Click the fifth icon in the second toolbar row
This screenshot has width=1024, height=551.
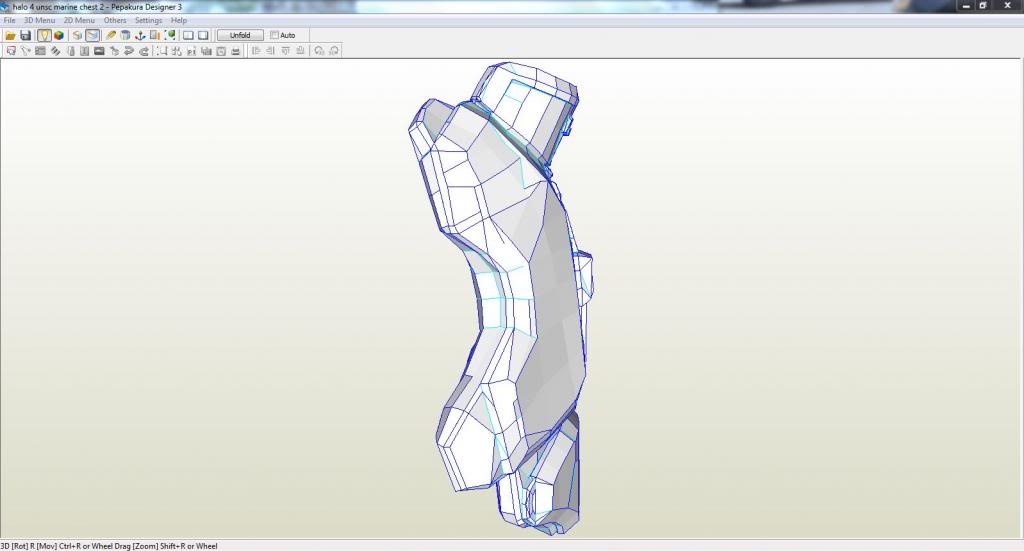coord(71,51)
